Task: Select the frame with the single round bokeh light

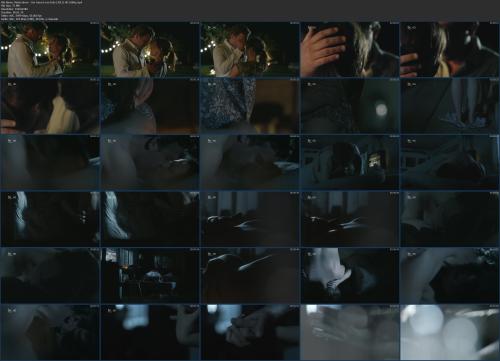Action: 350,106
